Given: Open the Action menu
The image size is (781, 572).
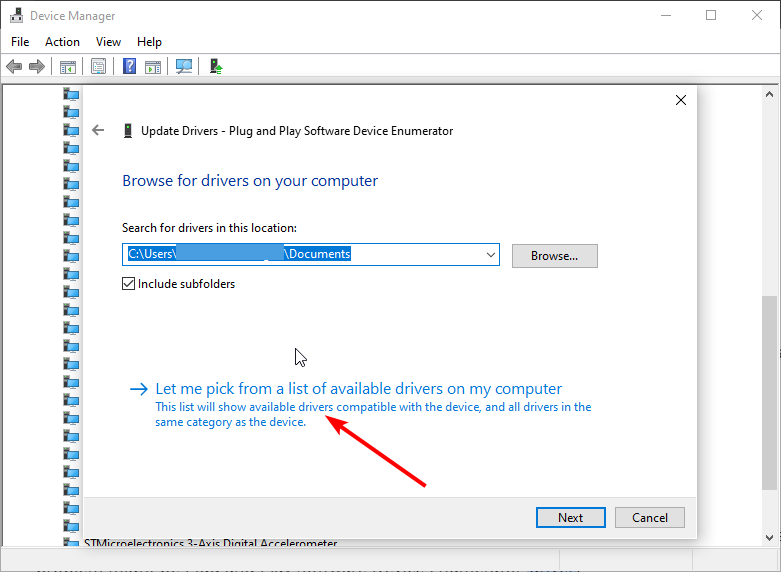Looking at the screenshot, I should [x=62, y=42].
